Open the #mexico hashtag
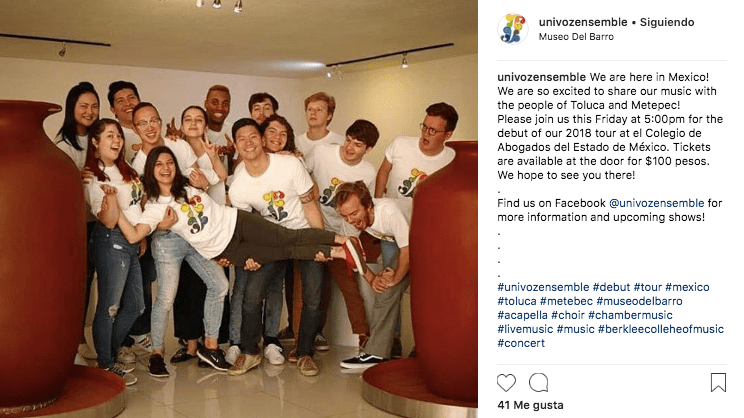The width and height of the screenshot is (744, 418). pos(687,287)
